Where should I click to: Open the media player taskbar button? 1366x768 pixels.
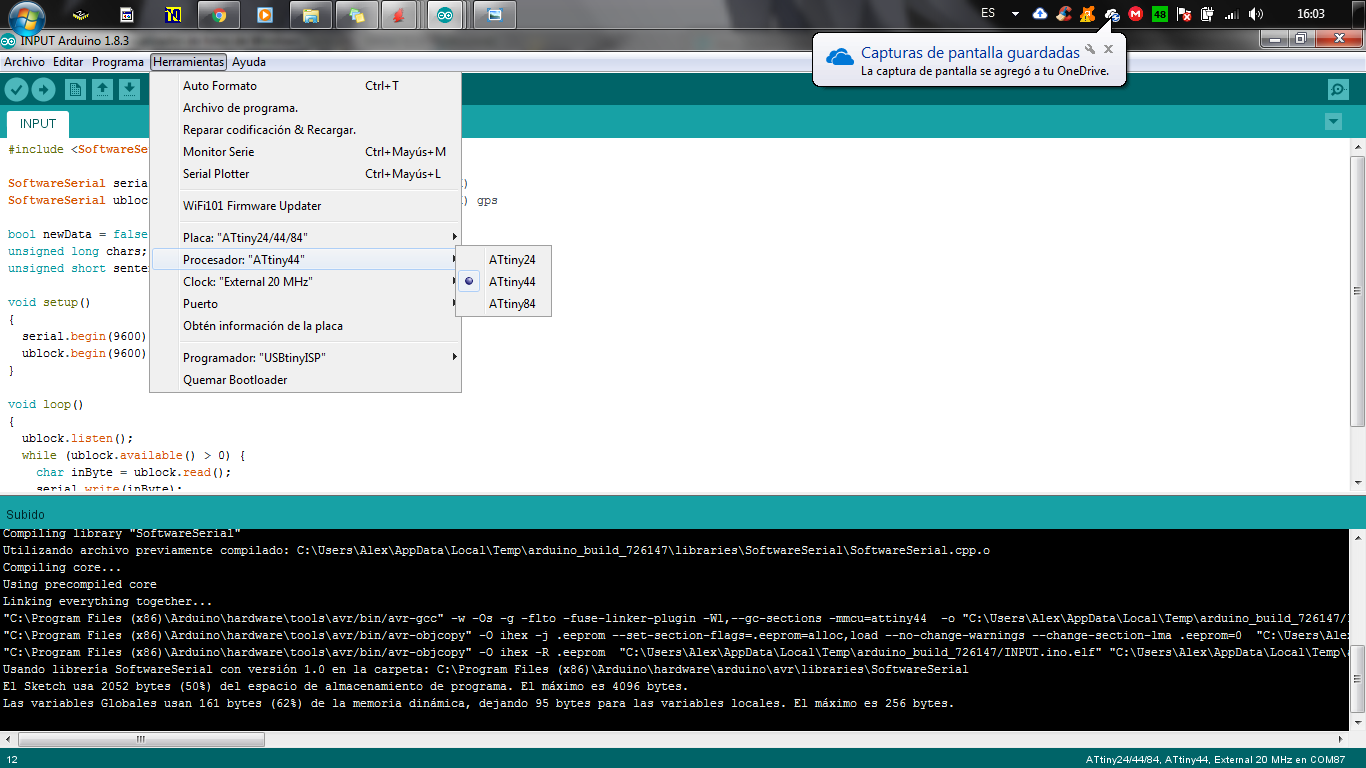pyautogui.click(x=264, y=15)
